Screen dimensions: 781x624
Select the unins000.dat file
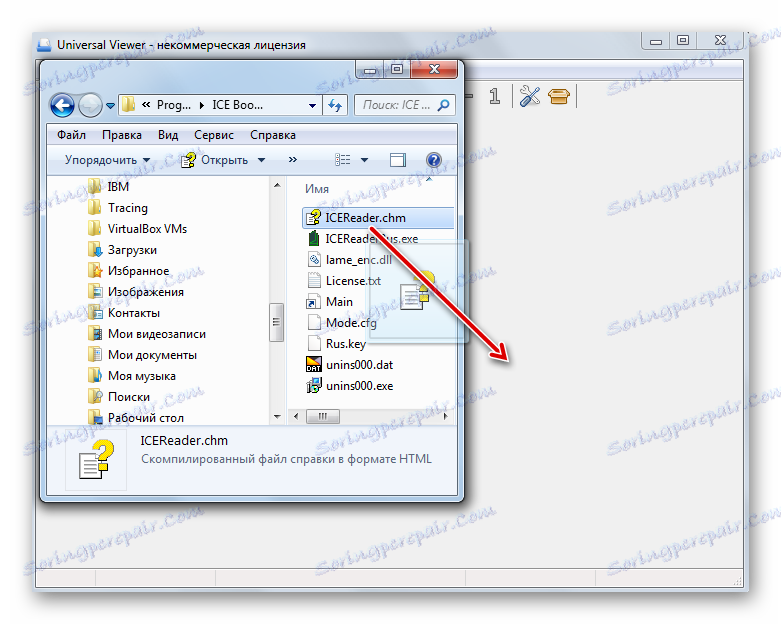pos(350,365)
